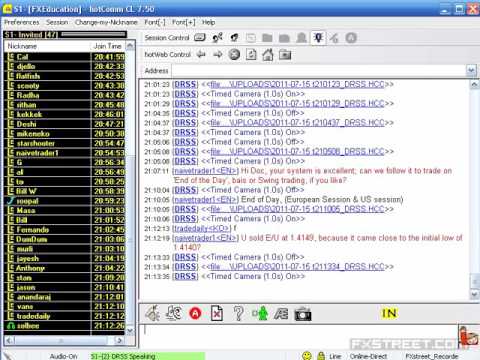
Task: Open the Change-my-Nickname menu
Action: [x=106, y=22]
